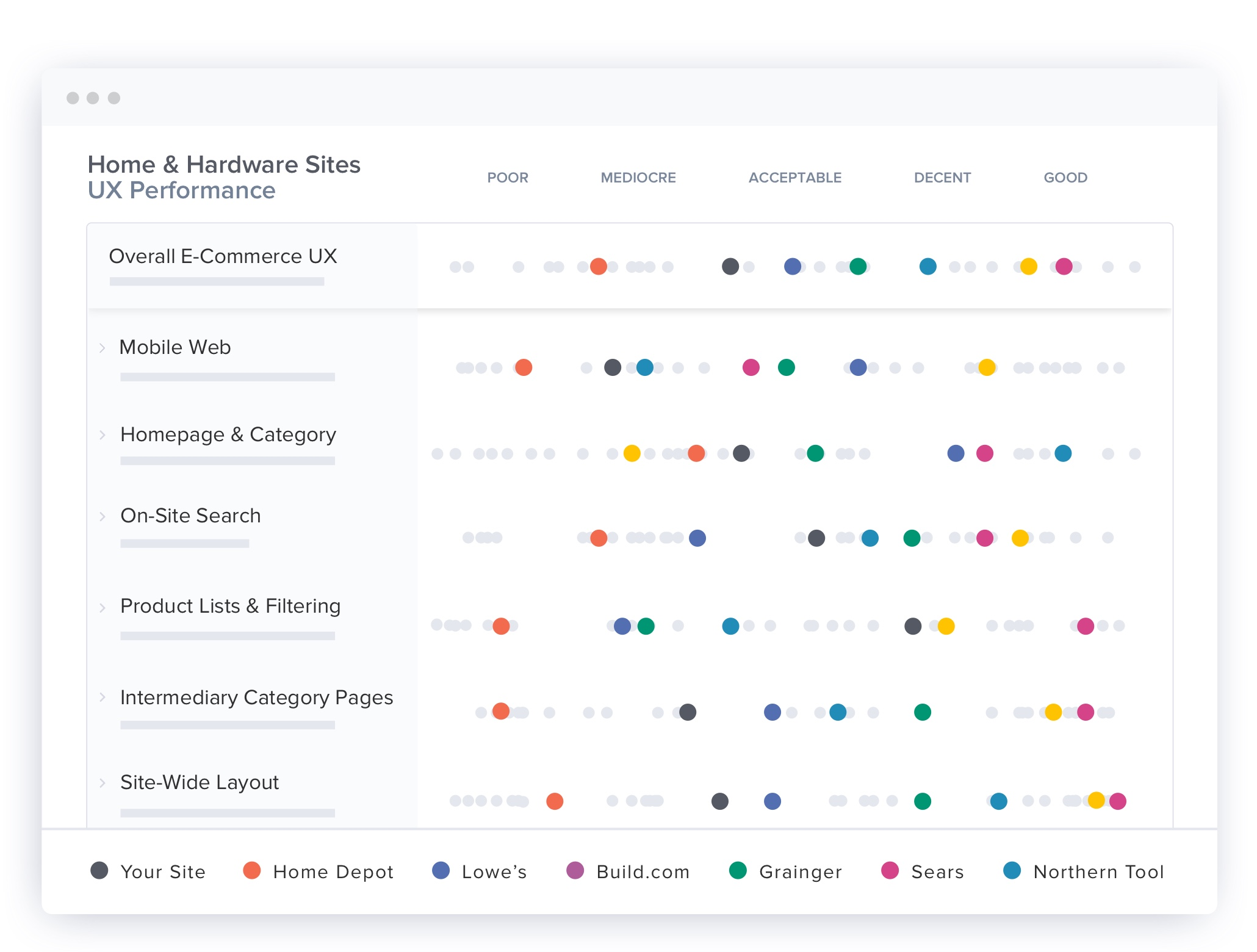
Task: Expand the Mobile Web row chevron
Action: pos(103,348)
